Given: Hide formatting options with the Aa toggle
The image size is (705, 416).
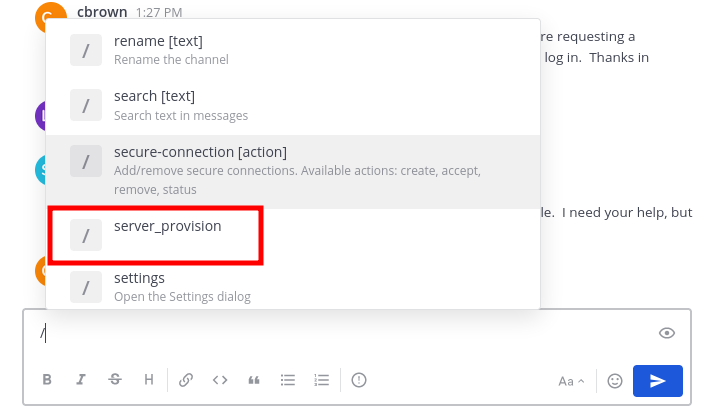Looking at the screenshot, I should click(x=571, y=381).
